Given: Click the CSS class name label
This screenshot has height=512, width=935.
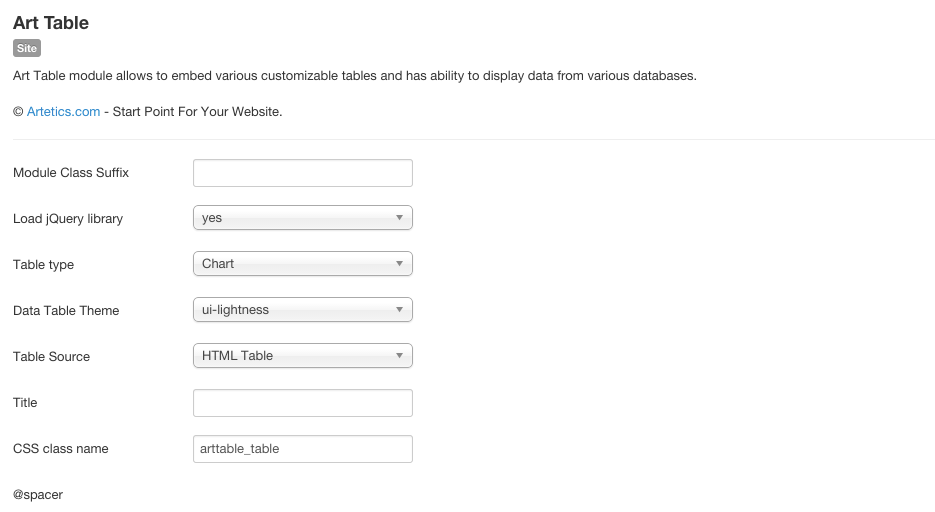Looking at the screenshot, I should [x=61, y=449].
